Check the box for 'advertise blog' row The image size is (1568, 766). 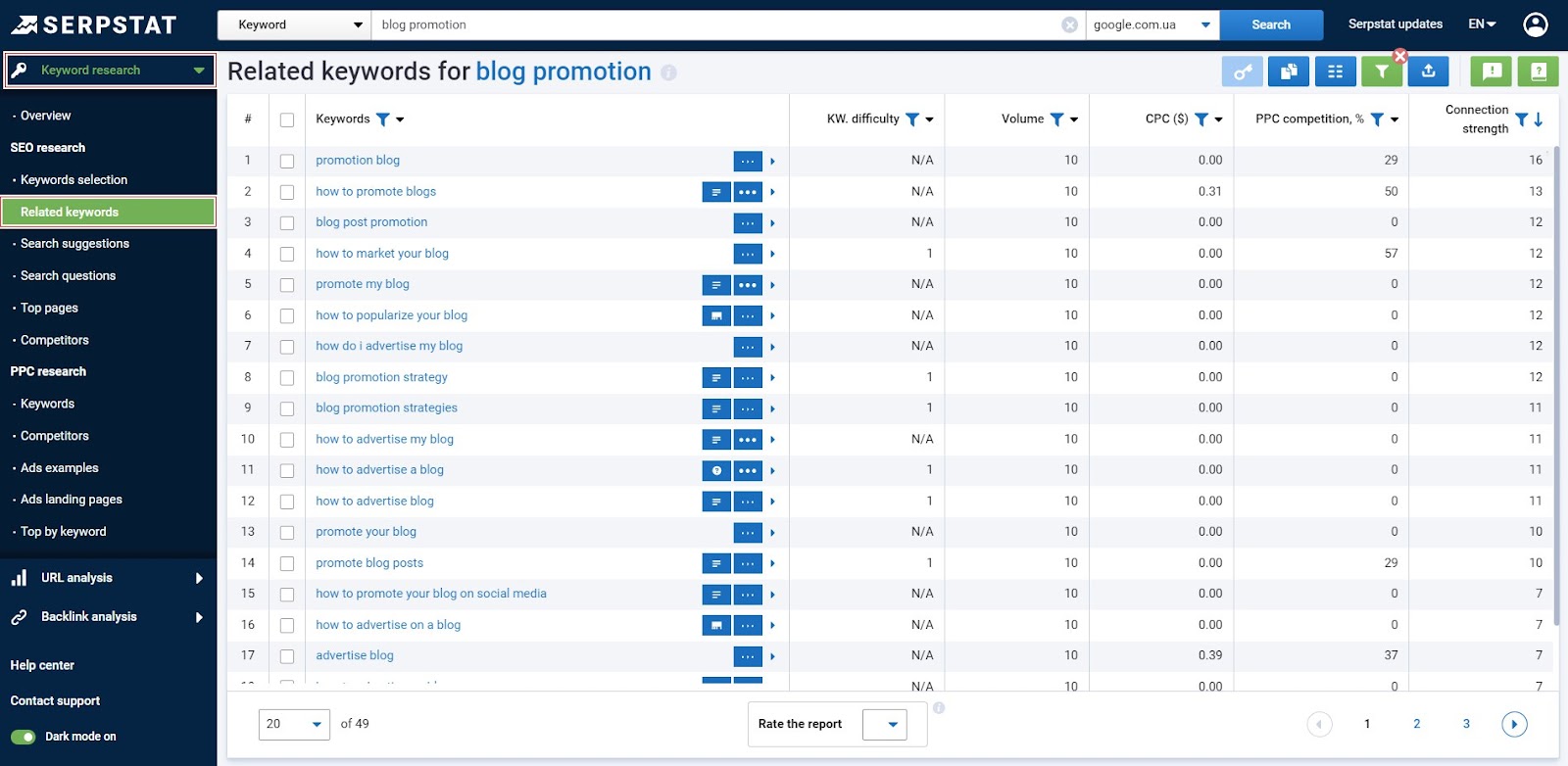pyautogui.click(x=287, y=656)
